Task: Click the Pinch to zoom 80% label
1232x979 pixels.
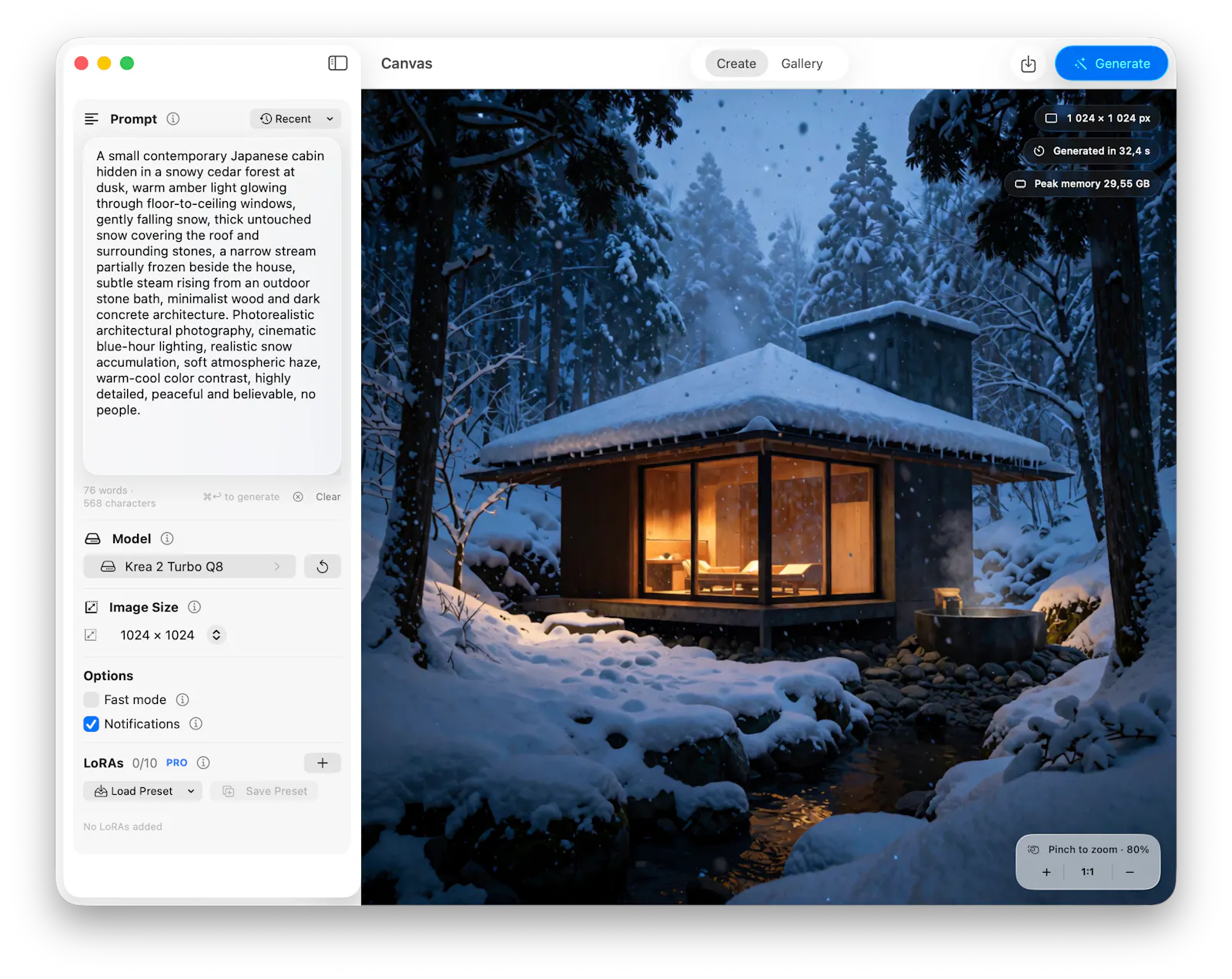Action: pos(1098,850)
